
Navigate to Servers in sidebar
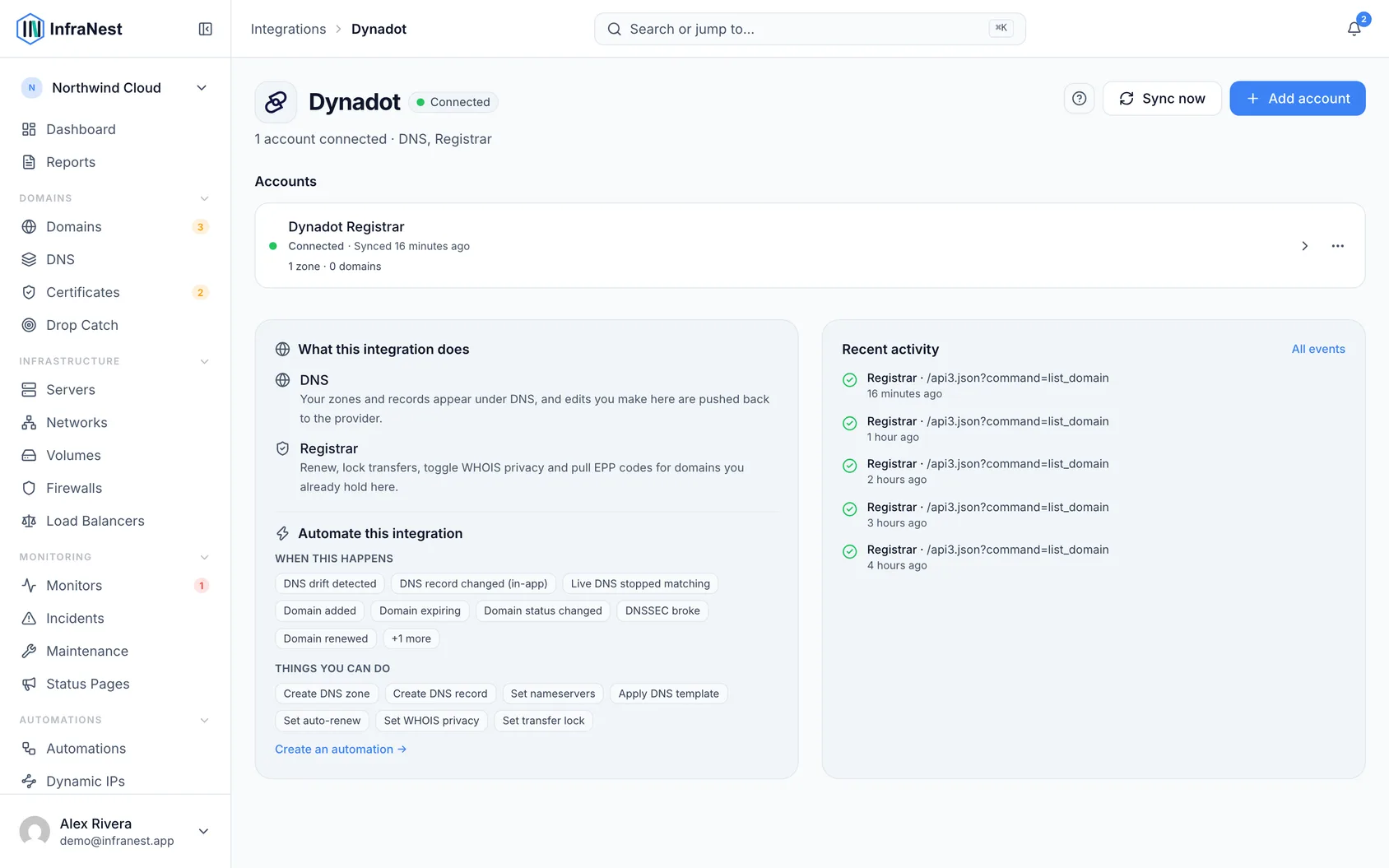pos(115,389)
